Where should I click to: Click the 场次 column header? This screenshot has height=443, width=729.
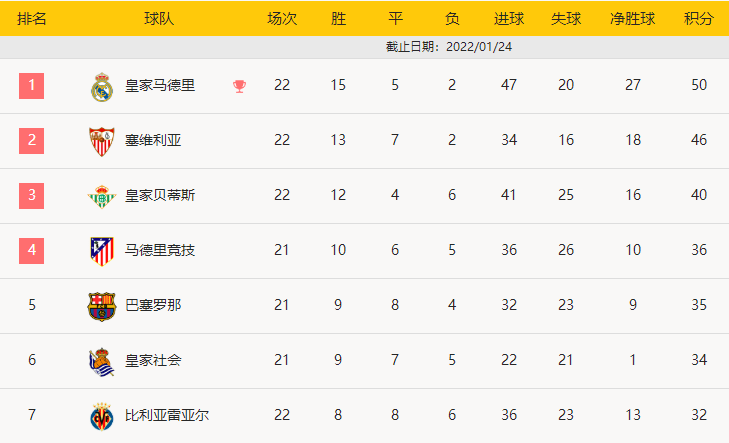tap(282, 18)
